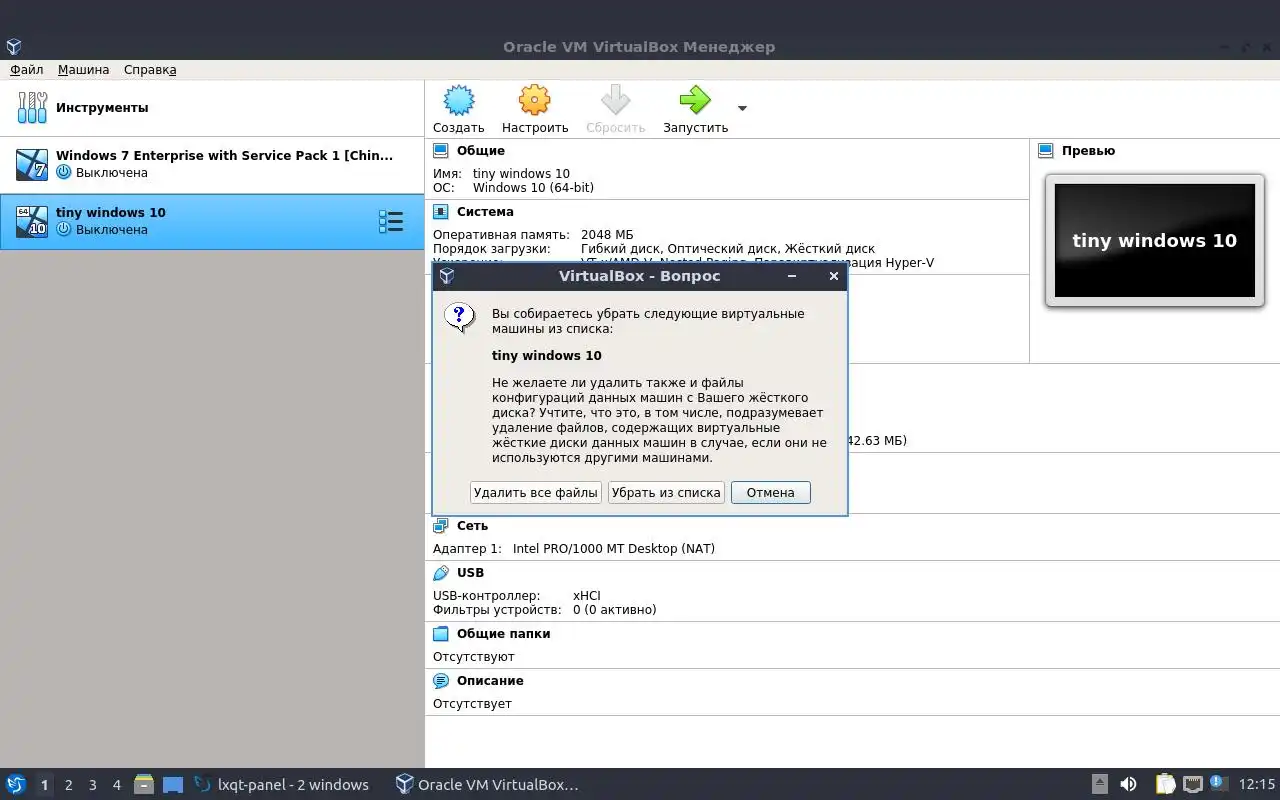
Task: Click the 'Windows 10 (64-bit)' OS value
Action: (533, 188)
